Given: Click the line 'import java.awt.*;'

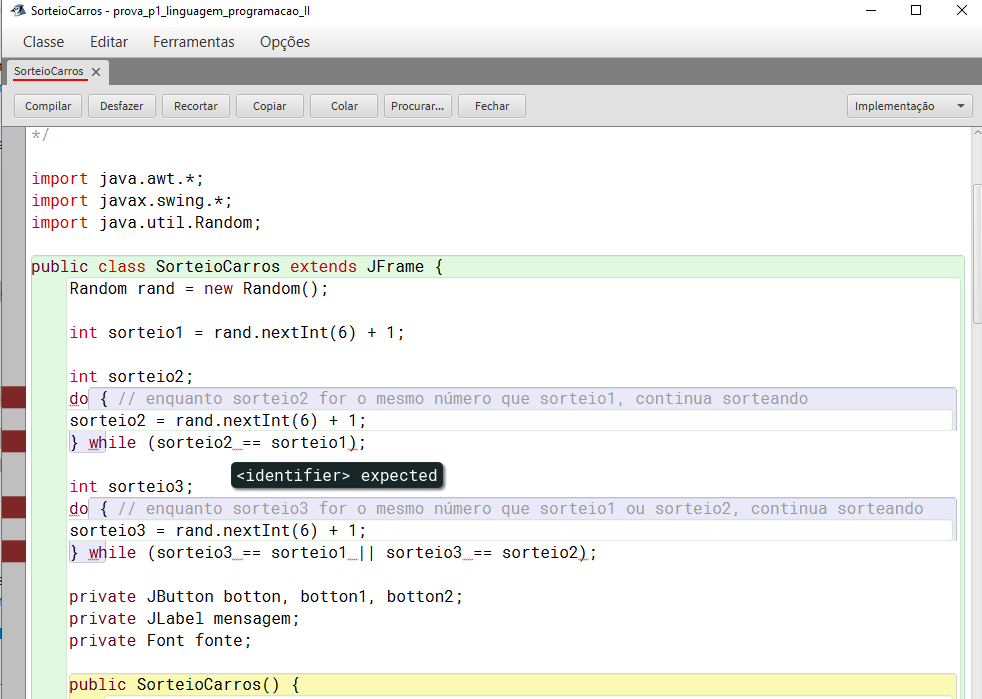Looking at the screenshot, I should (x=118, y=179).
